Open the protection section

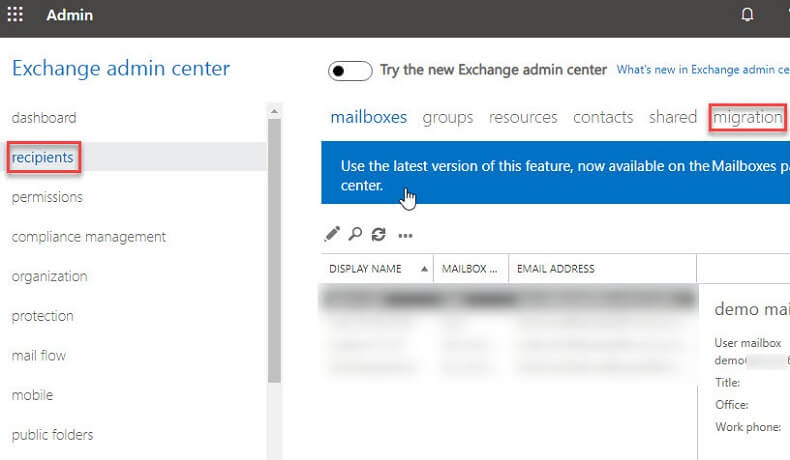(x=43, y=316)
